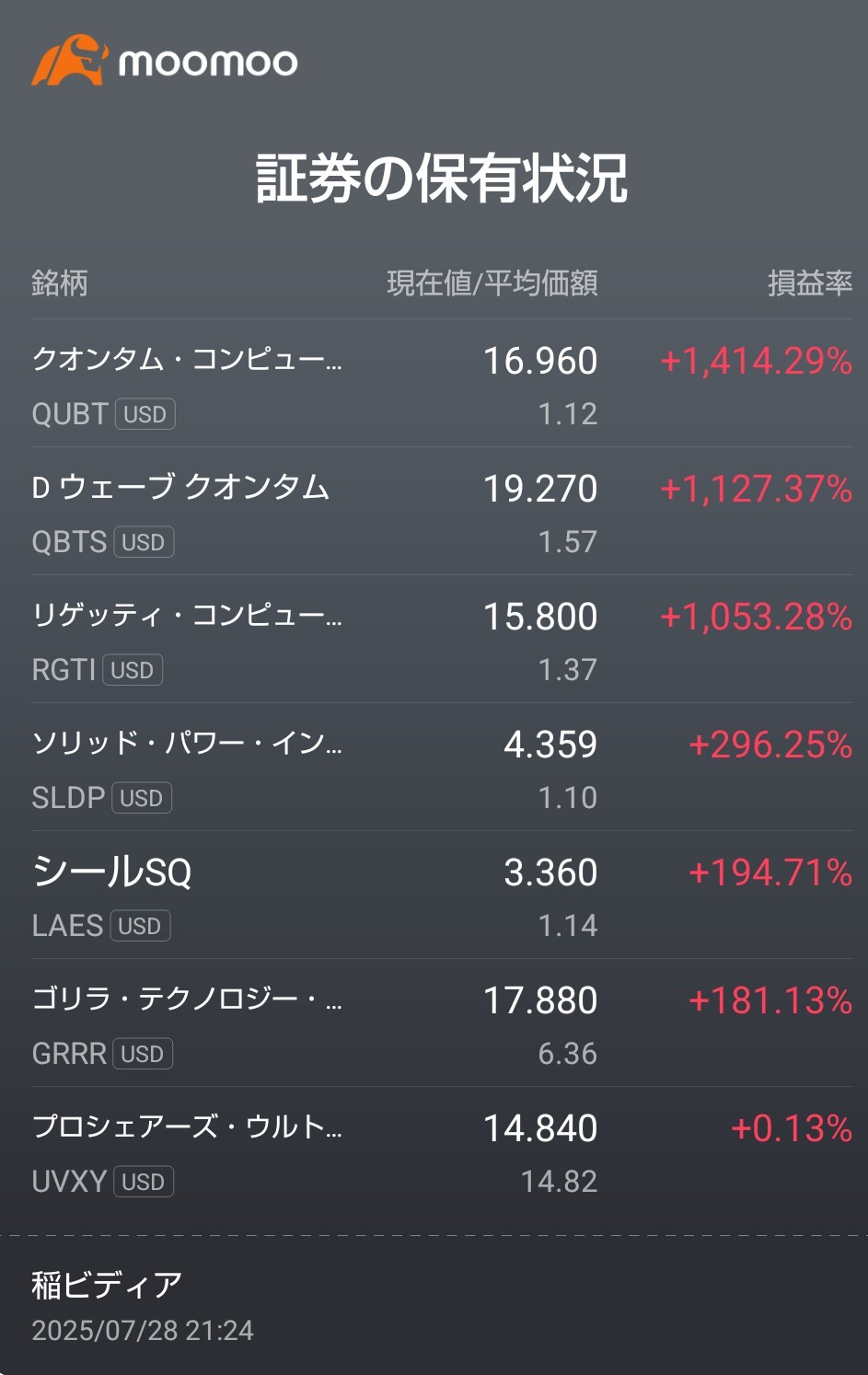Click the 銘柄 column header
This screenshot has width=868, height=1375.
(60, 283)
